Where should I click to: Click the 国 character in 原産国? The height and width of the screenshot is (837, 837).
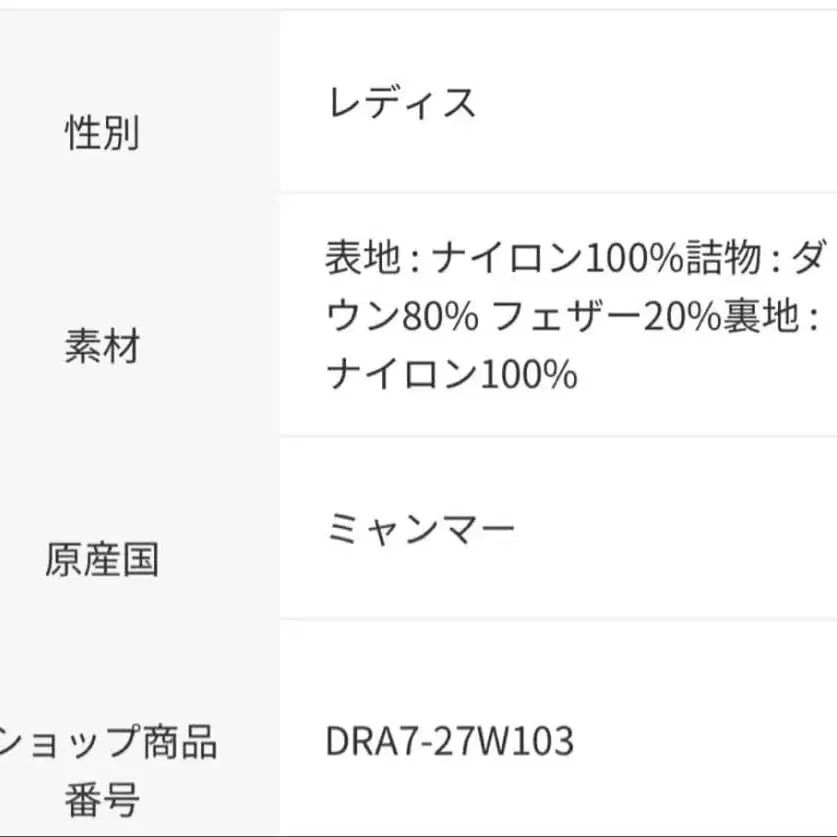141,560
